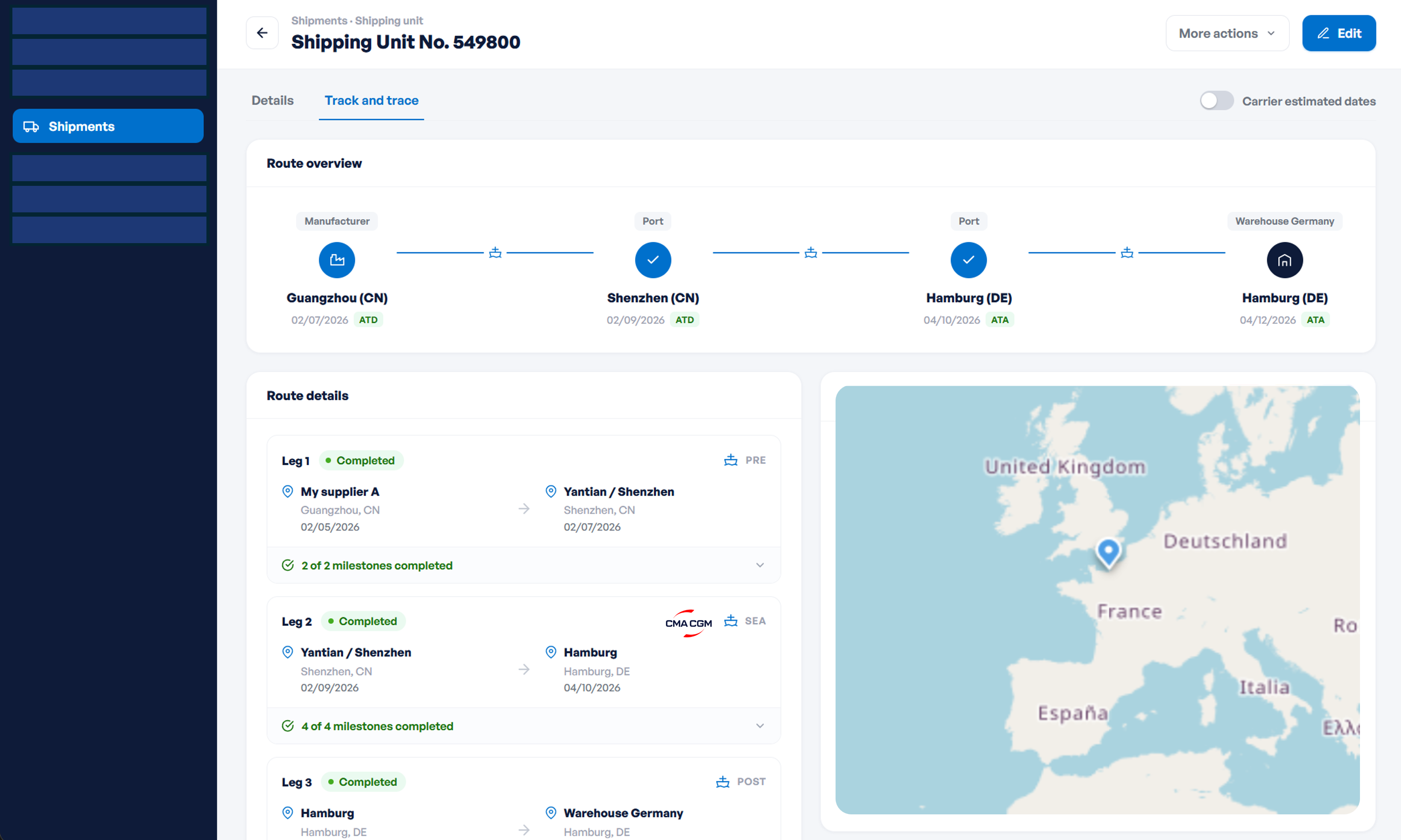This screenshot has width=1401, height=840.
Task: Click the 'Warehouse Germany' name in Leg 3
Action: (x=623, y=813)
